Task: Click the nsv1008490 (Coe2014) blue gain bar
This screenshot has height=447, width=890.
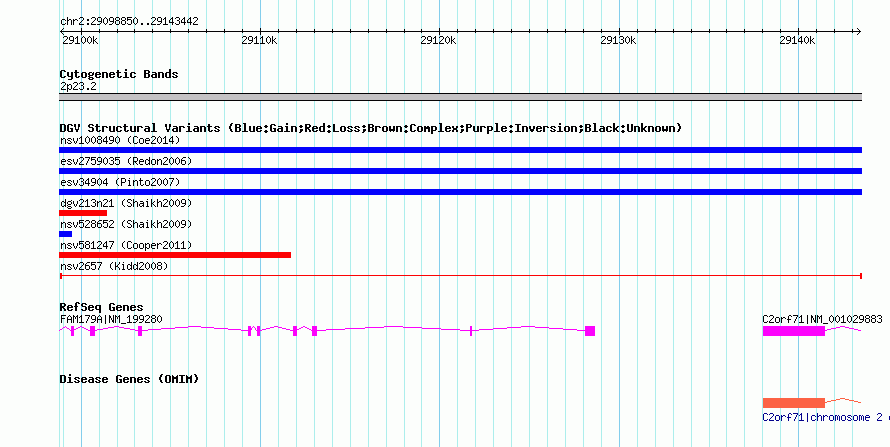Action: (460, 150)
